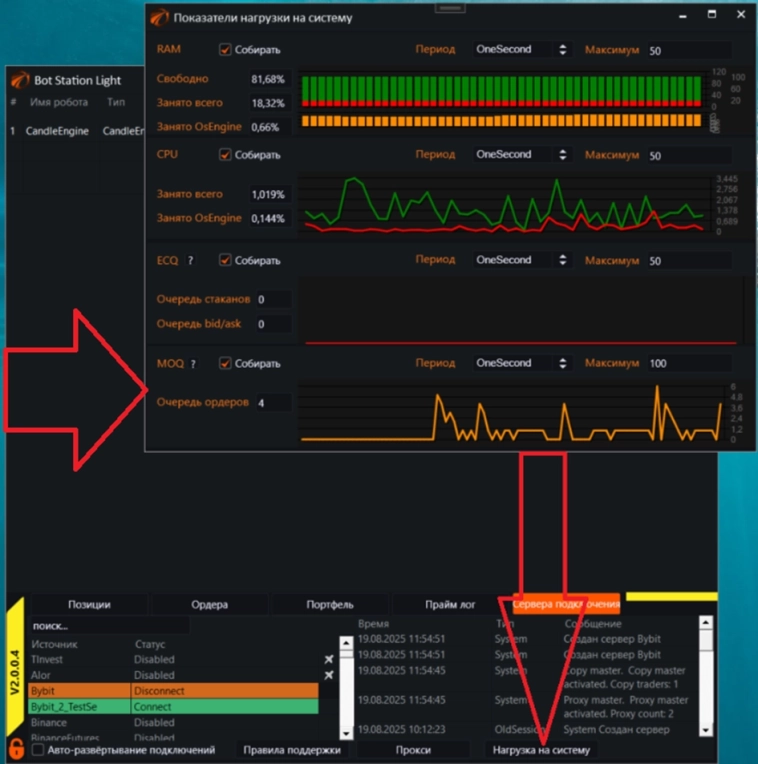Click the Время log column header
The height and width of the screenshot is (764, 758).
pos(373,624)
